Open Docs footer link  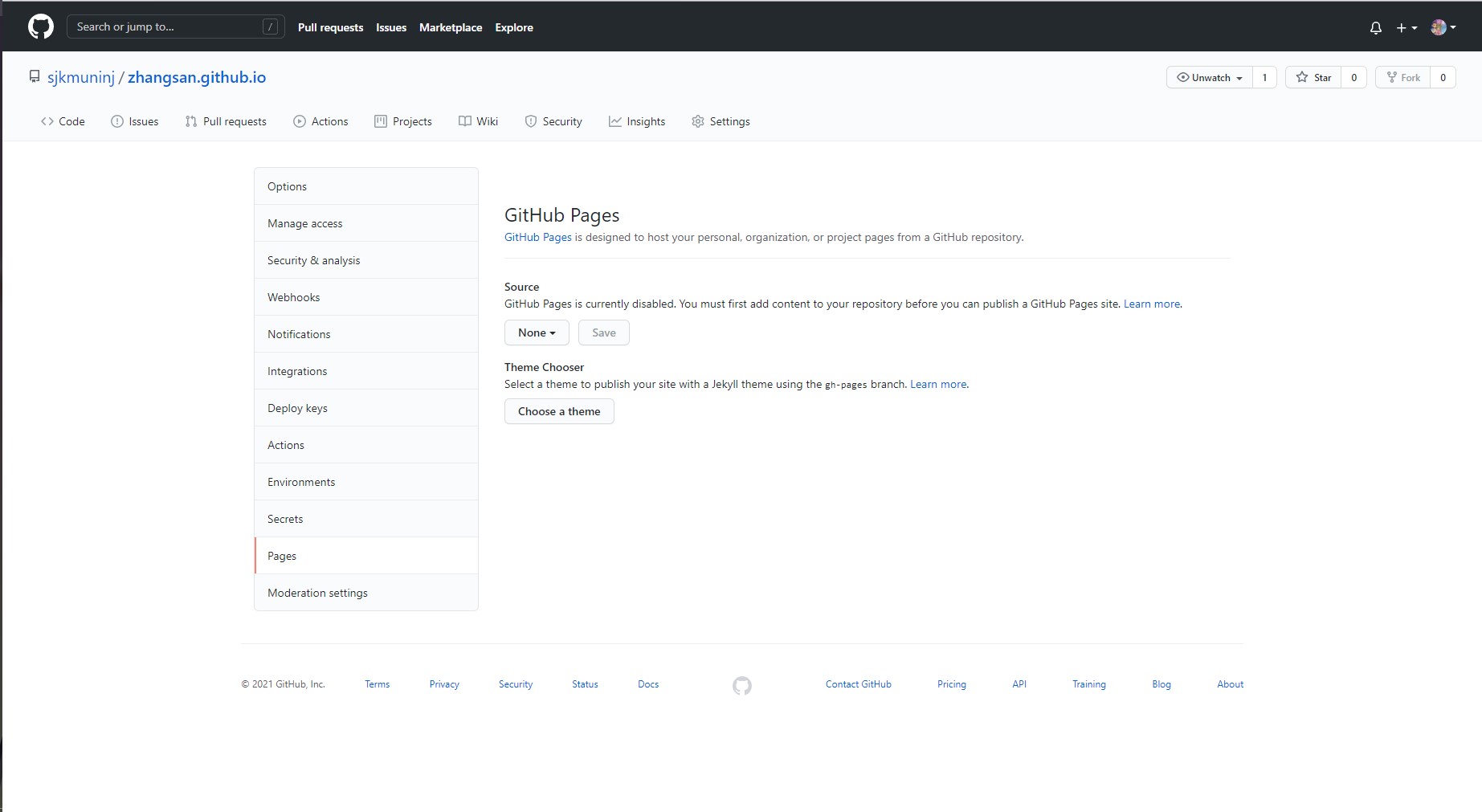648,684
